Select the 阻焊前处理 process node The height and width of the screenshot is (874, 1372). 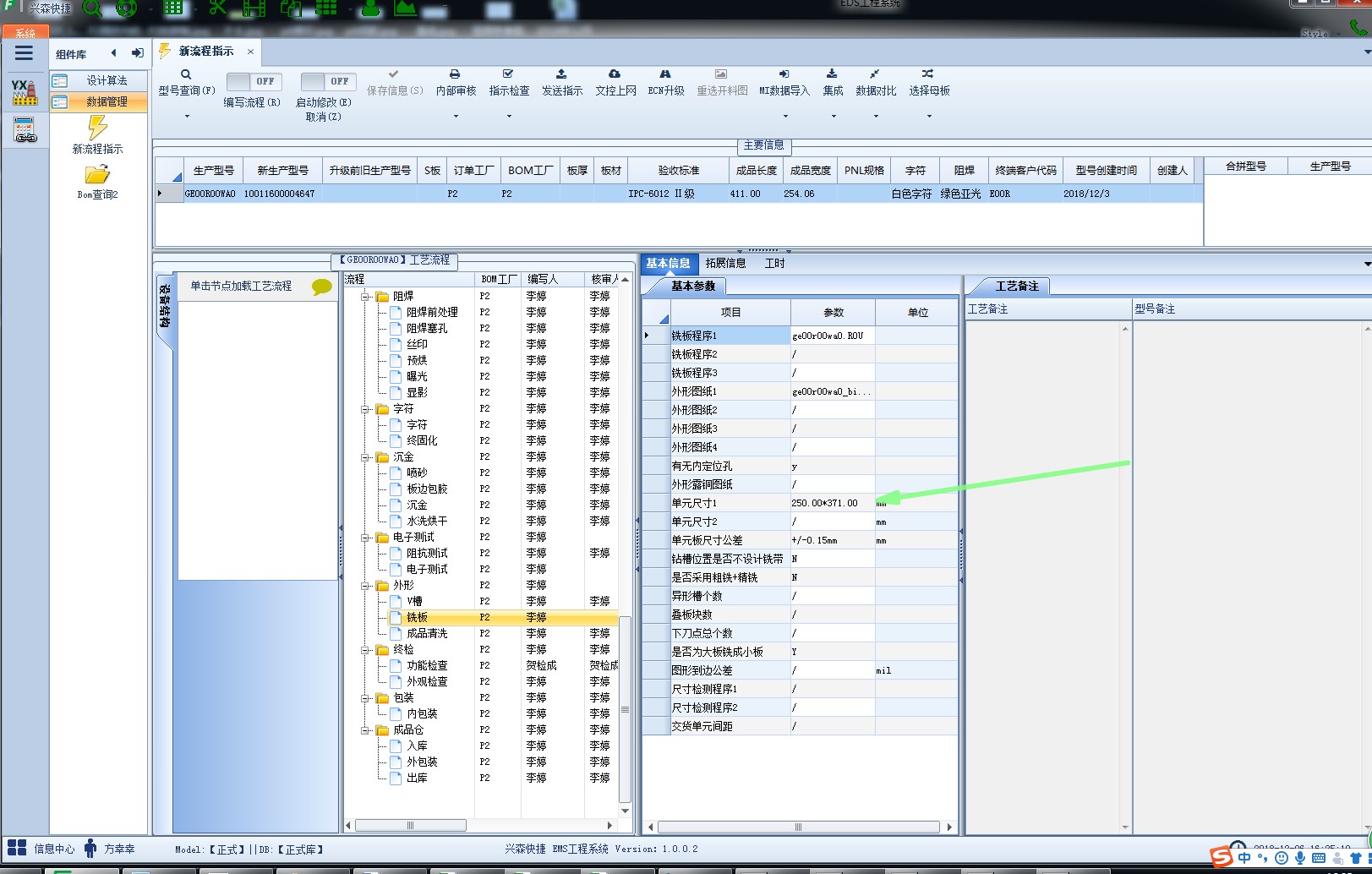point(432,313)
